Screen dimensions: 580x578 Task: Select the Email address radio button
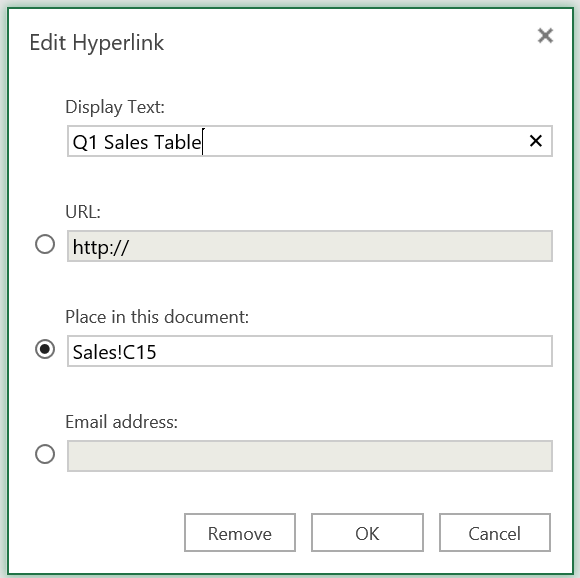point(45,454)
